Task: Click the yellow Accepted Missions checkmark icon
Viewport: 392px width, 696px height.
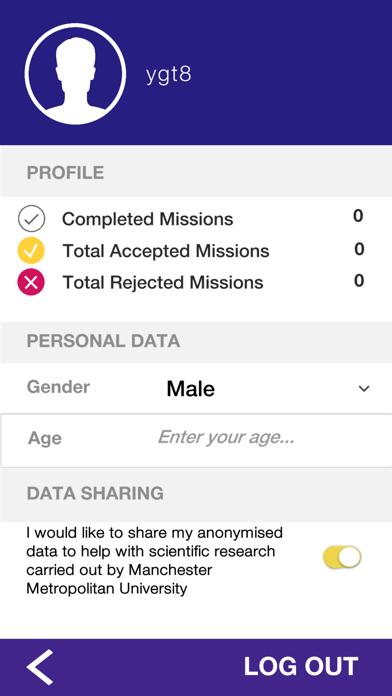Action: tap(31, 251)
